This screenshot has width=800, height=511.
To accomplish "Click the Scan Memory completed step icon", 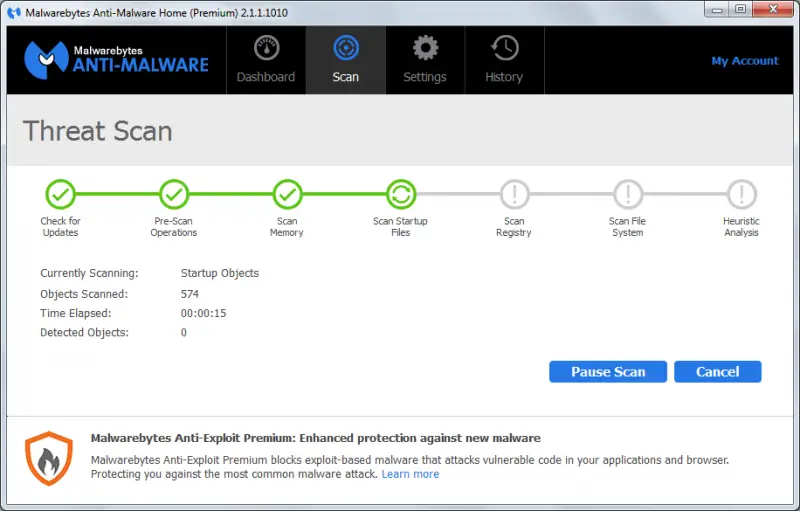I will (x=287, y=194).
